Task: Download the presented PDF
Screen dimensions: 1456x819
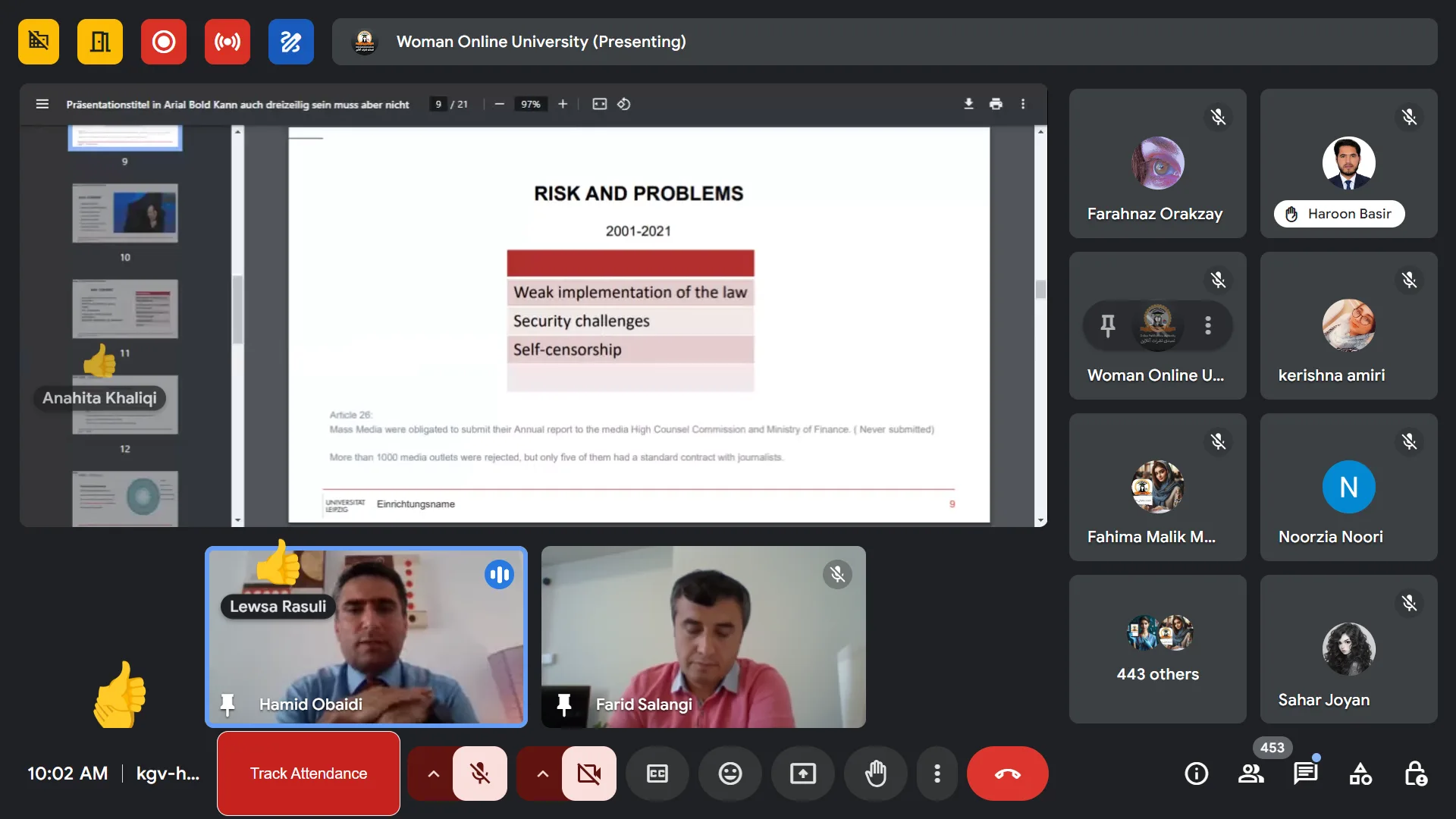Action: tap(968, 104)
